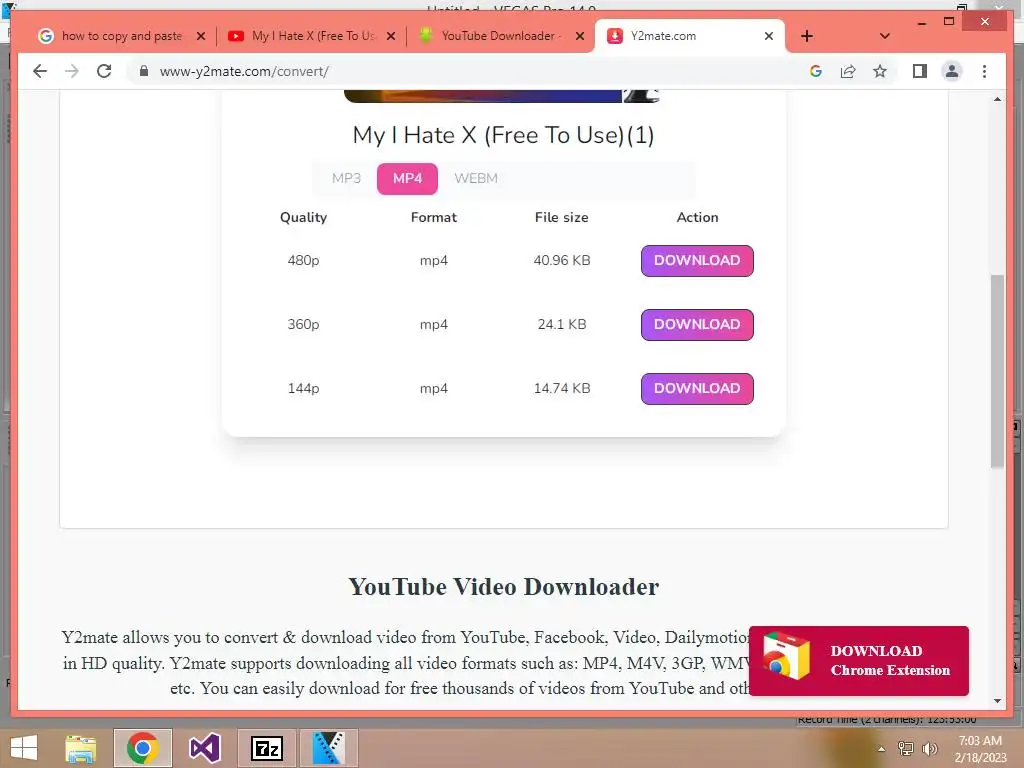Image resolution: width=1024 pixels, height=768 pixels.
Task: Open 7-Zip from taskbar
Action: click(x=266, y=748)
